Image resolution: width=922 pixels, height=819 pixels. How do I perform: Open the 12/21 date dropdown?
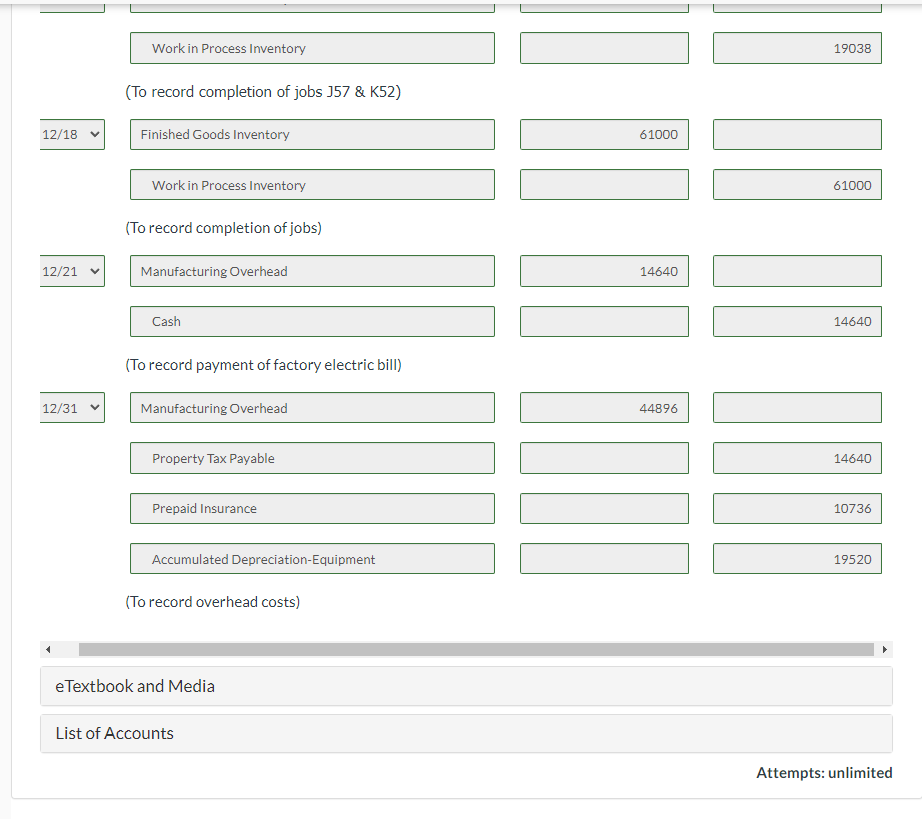pos(71,270)
